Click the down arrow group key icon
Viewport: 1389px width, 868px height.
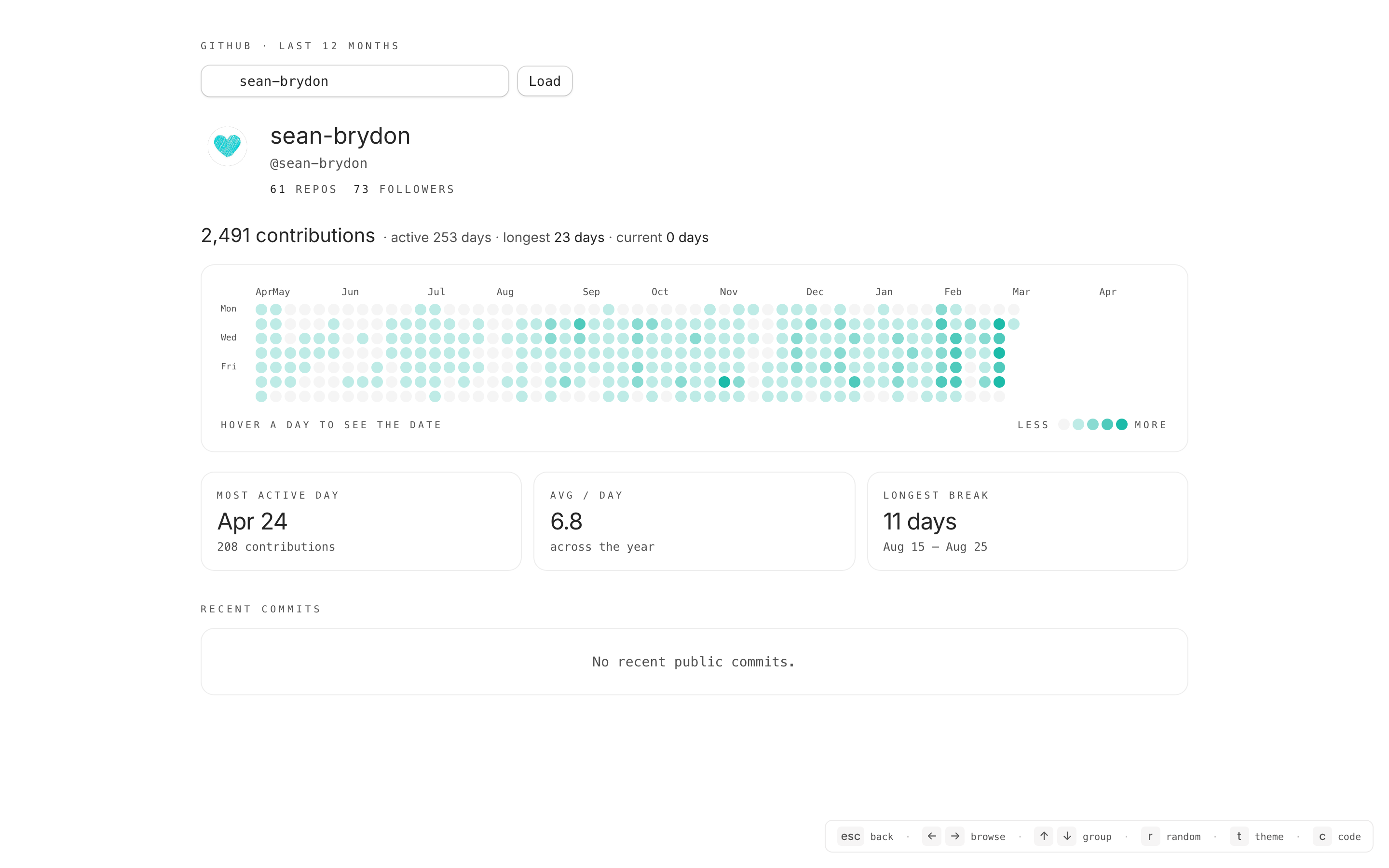click(x=1067, y=836)
